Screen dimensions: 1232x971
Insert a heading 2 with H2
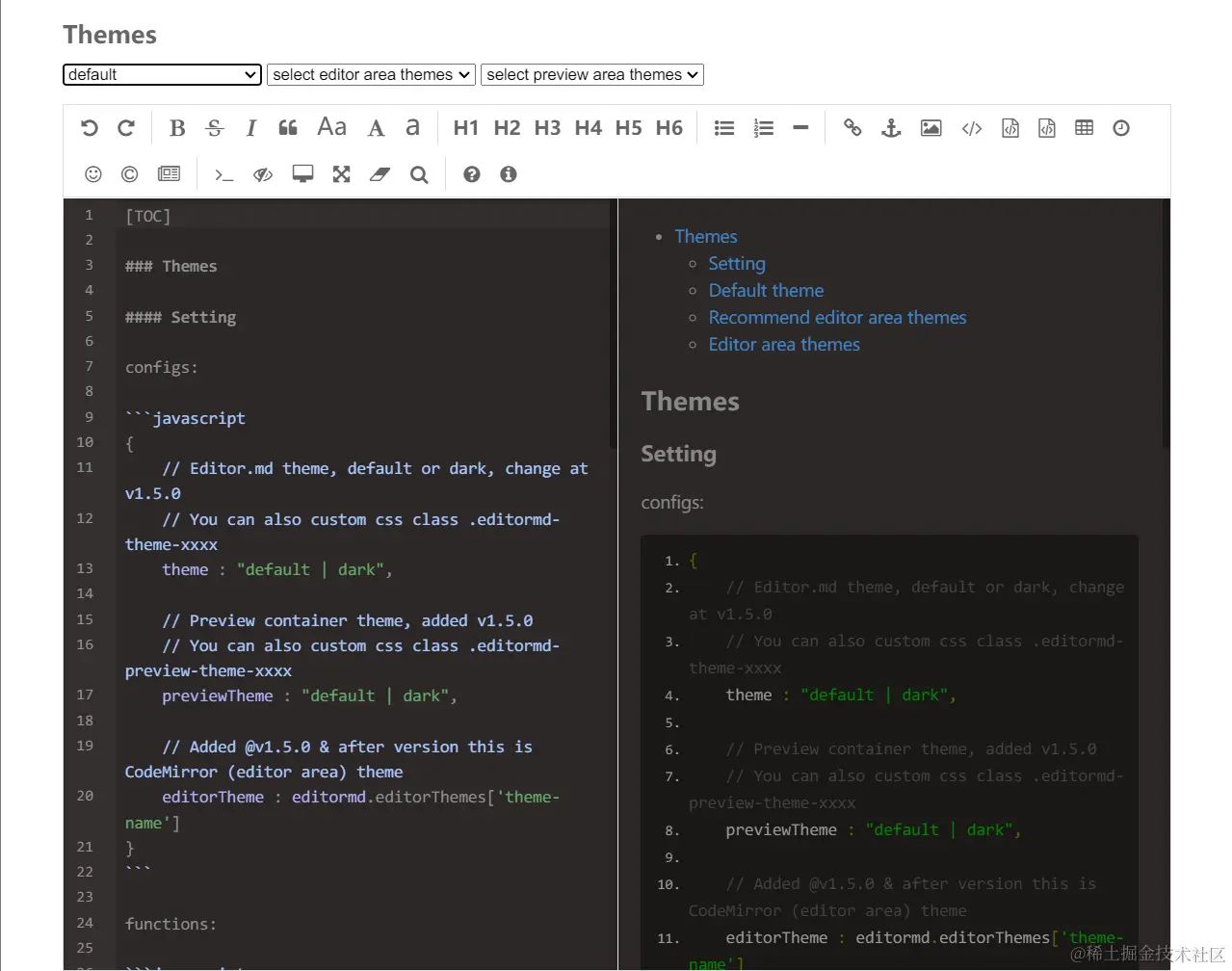(507, 128)
